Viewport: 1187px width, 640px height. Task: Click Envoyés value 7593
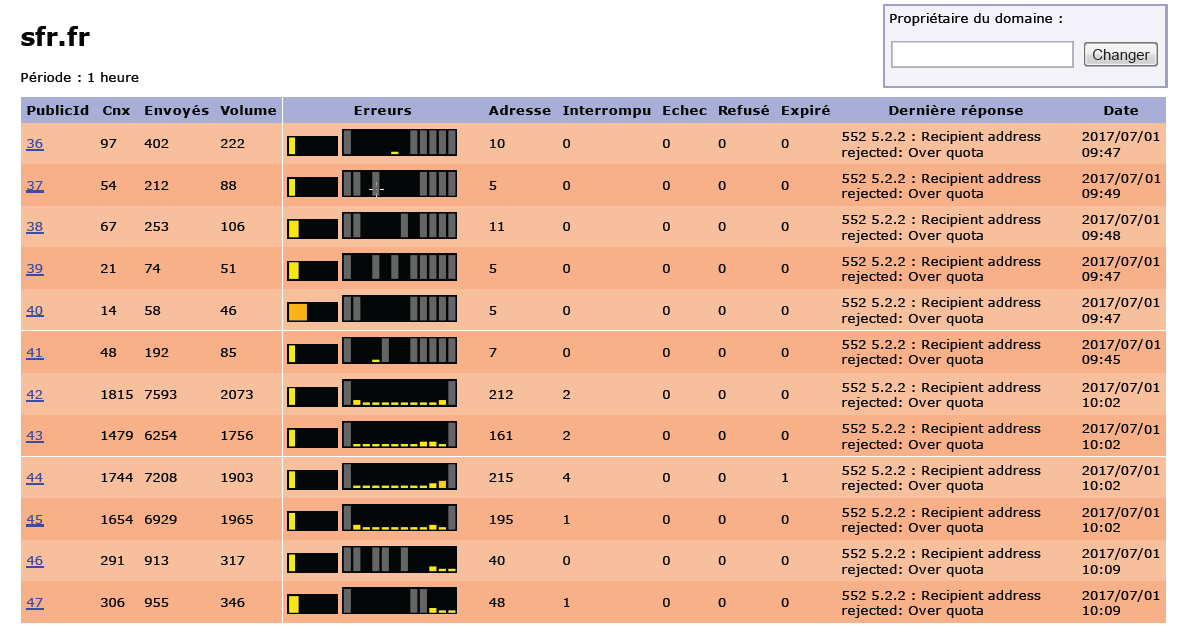tap(160, 395)
